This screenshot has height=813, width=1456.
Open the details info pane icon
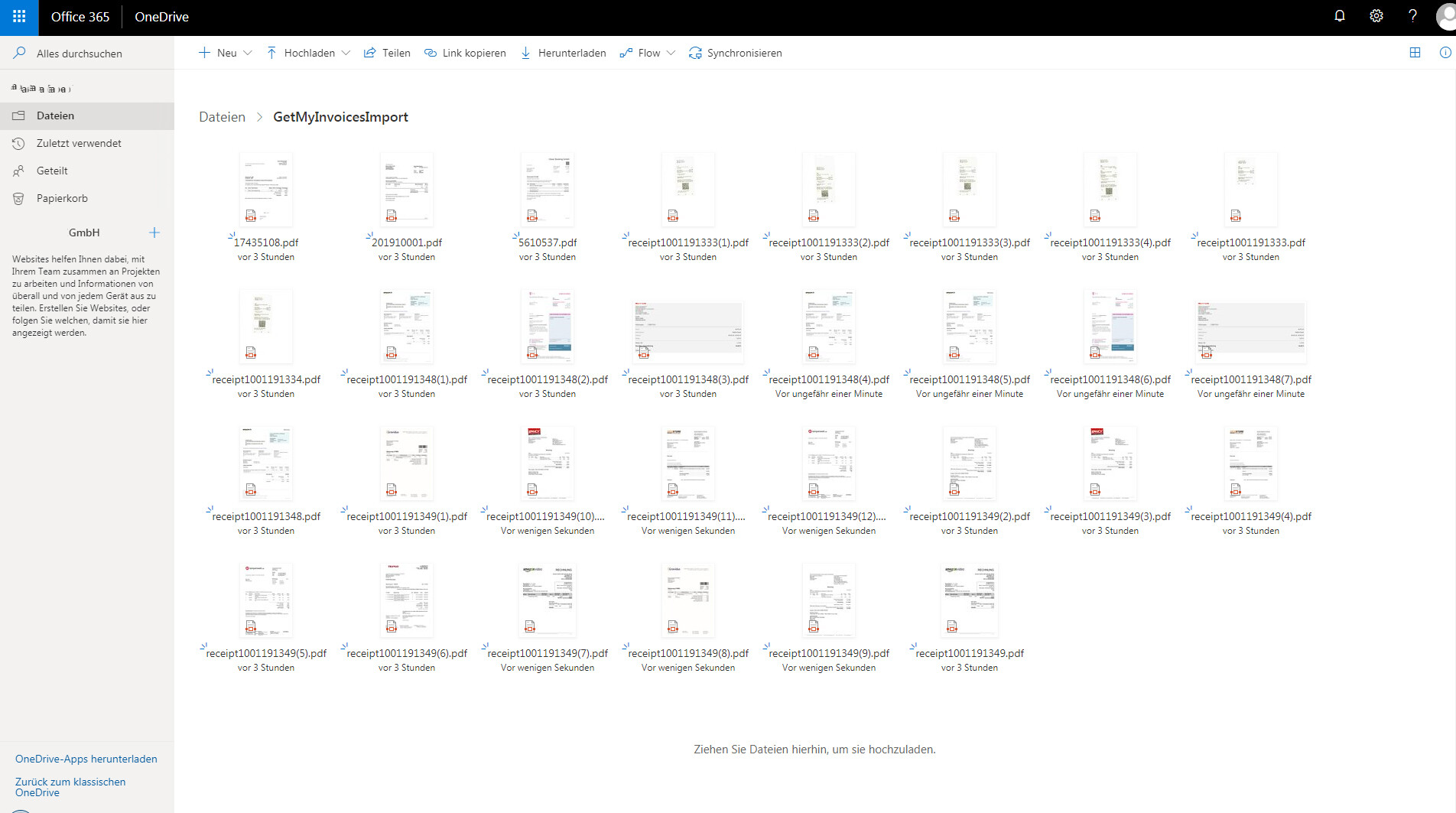1445,53
